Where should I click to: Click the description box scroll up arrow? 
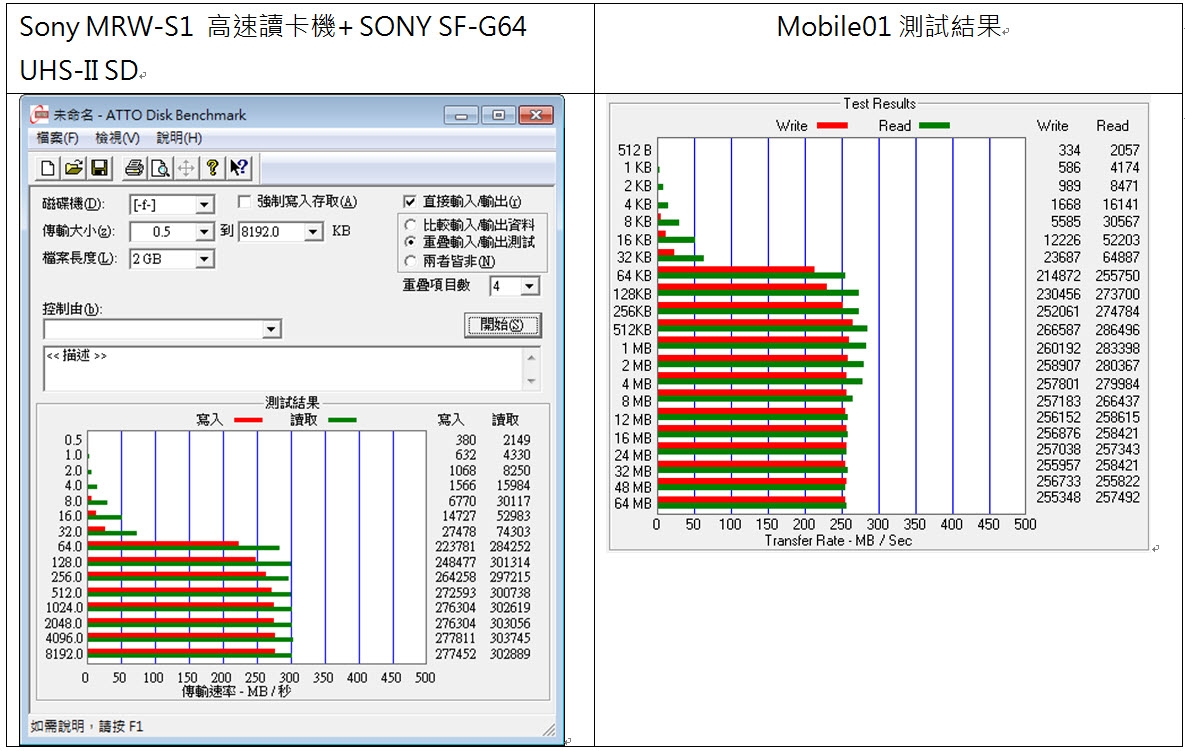pos(531,357)
